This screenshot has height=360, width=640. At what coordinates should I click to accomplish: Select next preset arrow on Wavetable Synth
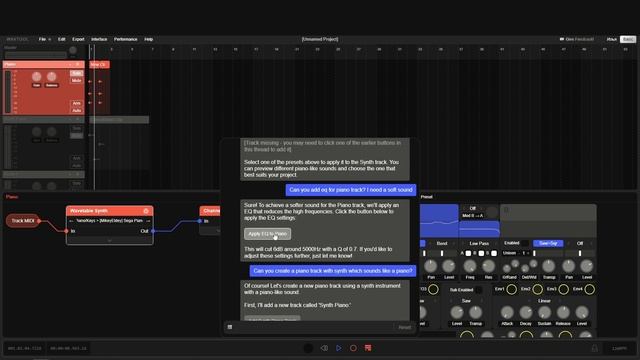pos(148,221)
